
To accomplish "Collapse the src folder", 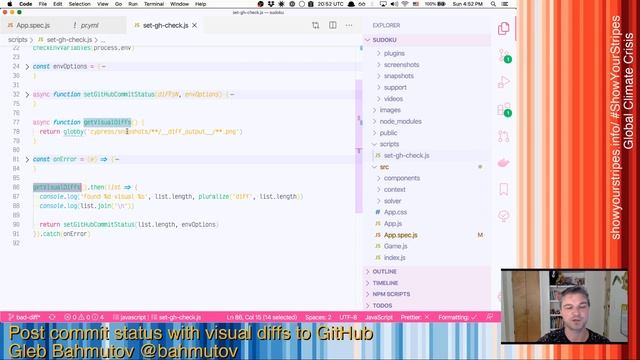I will point(384,167).
